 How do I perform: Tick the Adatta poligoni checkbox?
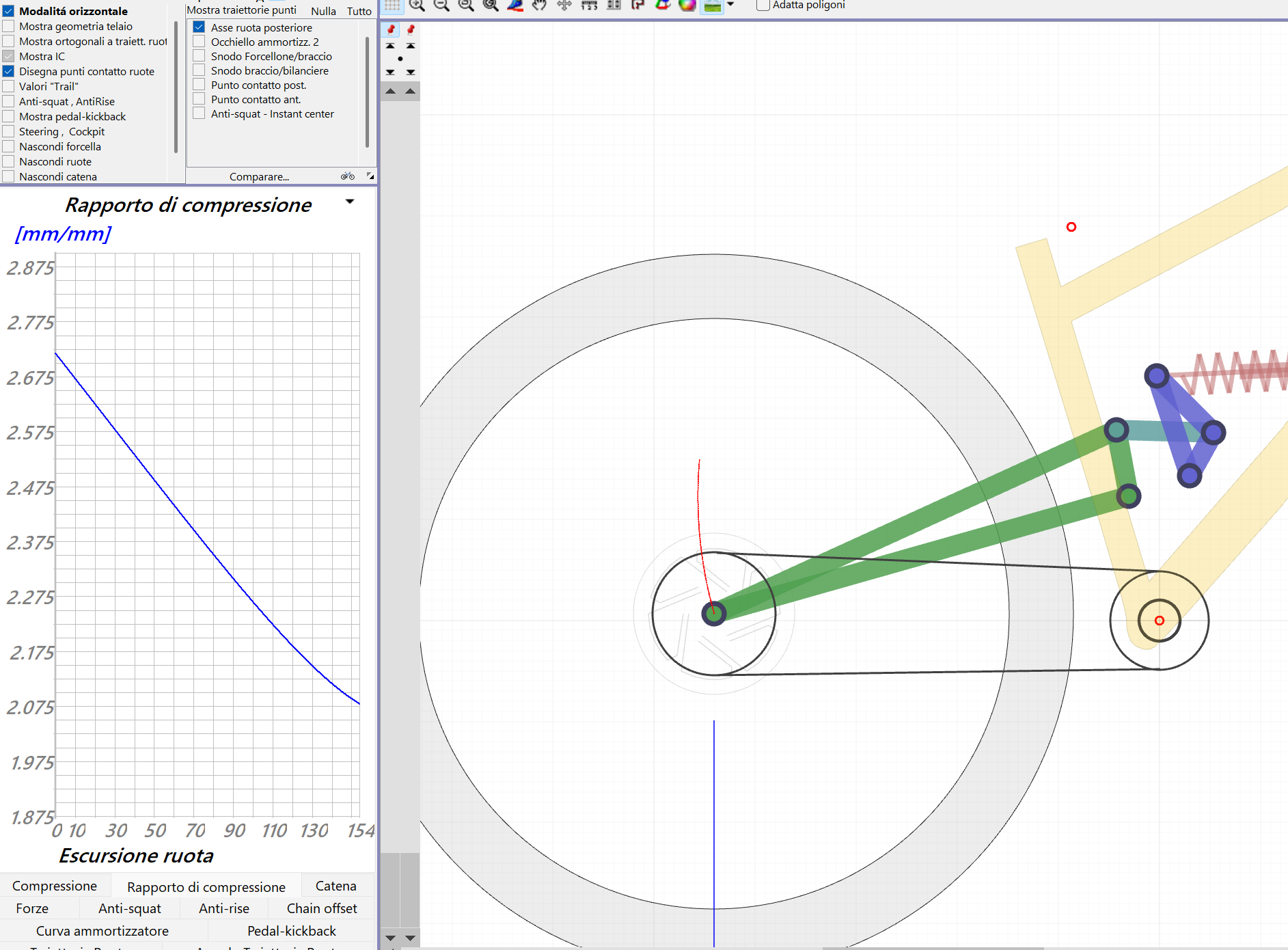coord(763,5)
